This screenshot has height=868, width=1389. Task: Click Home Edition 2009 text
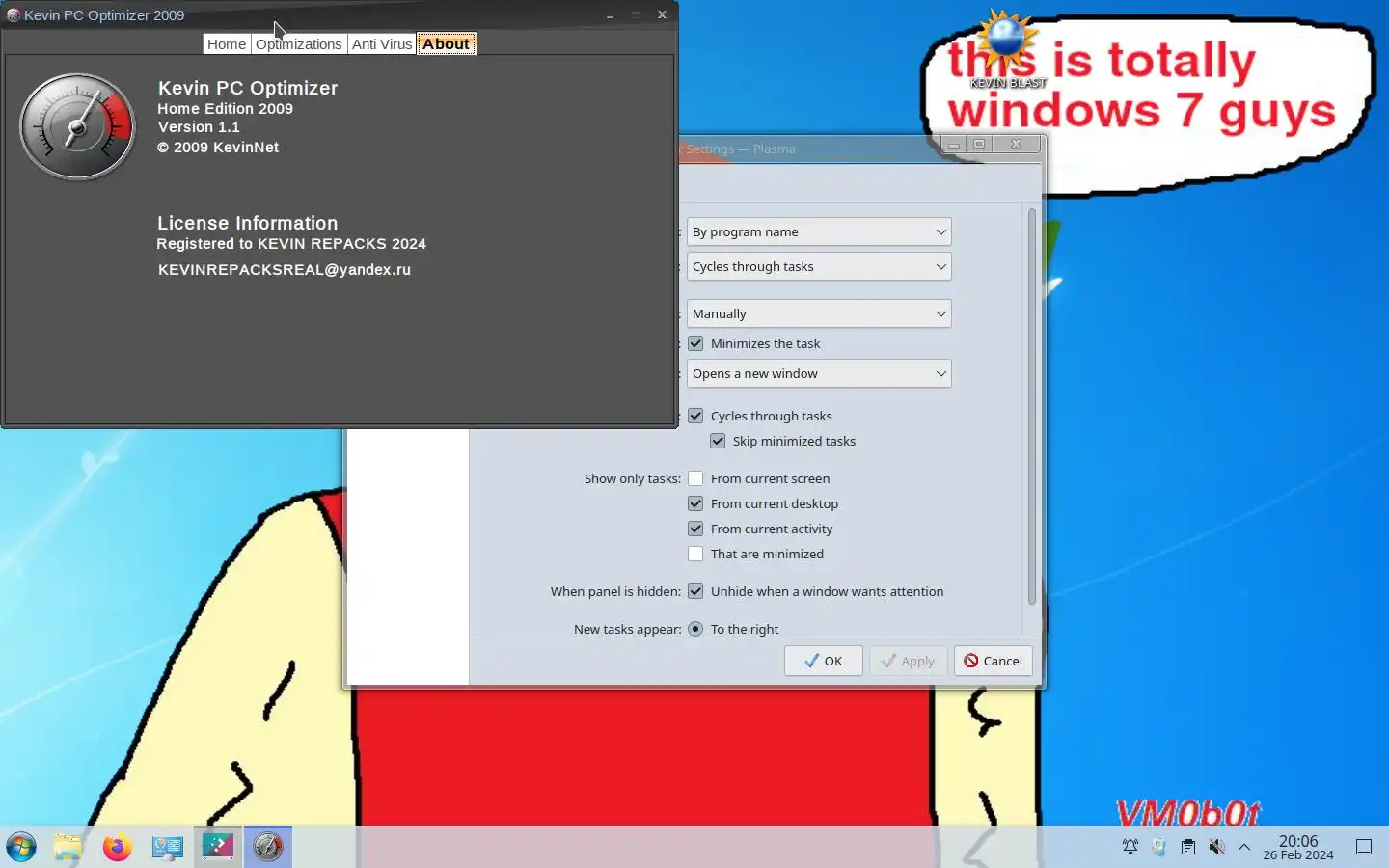[x=226, y=109]
